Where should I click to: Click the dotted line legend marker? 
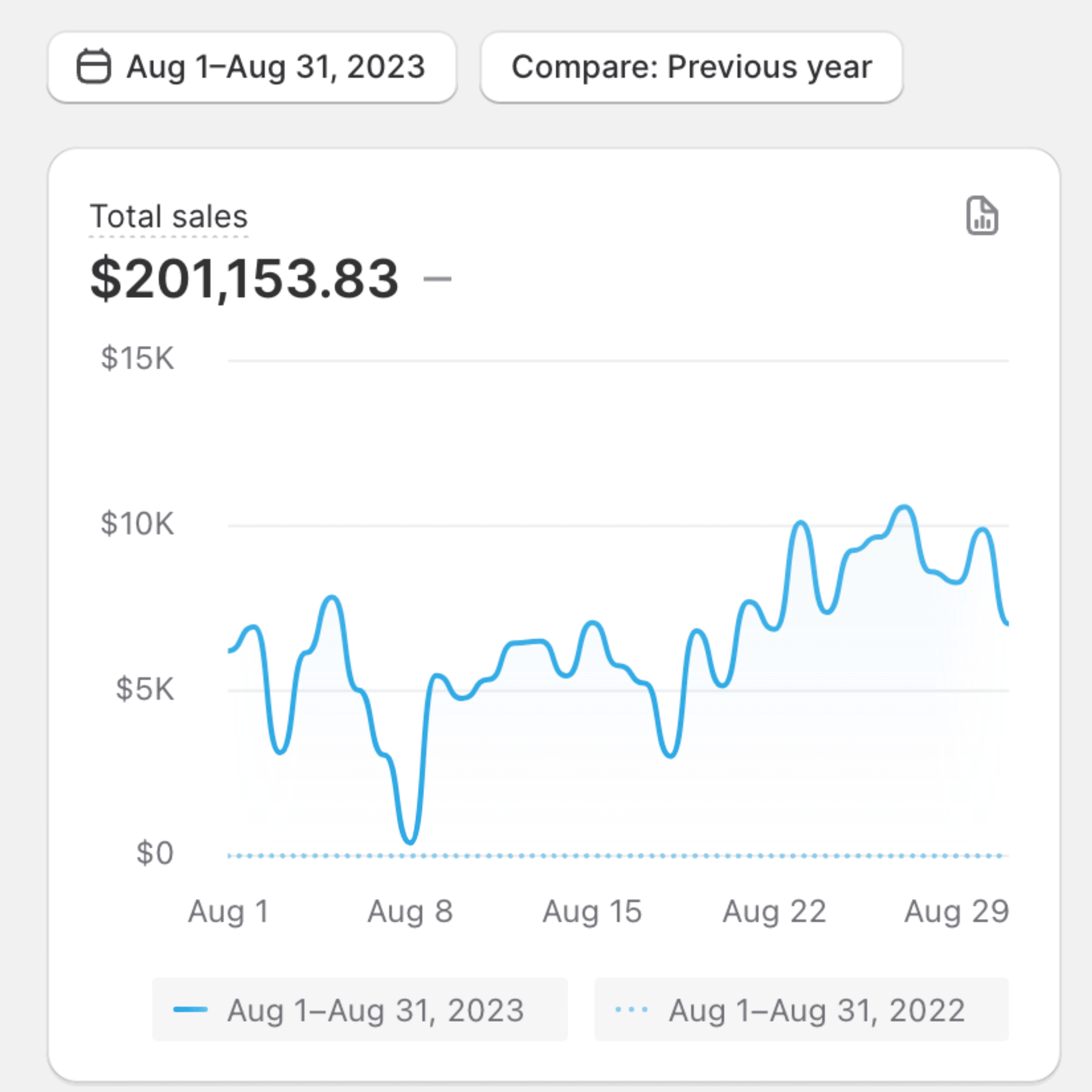coord(631,1009)
